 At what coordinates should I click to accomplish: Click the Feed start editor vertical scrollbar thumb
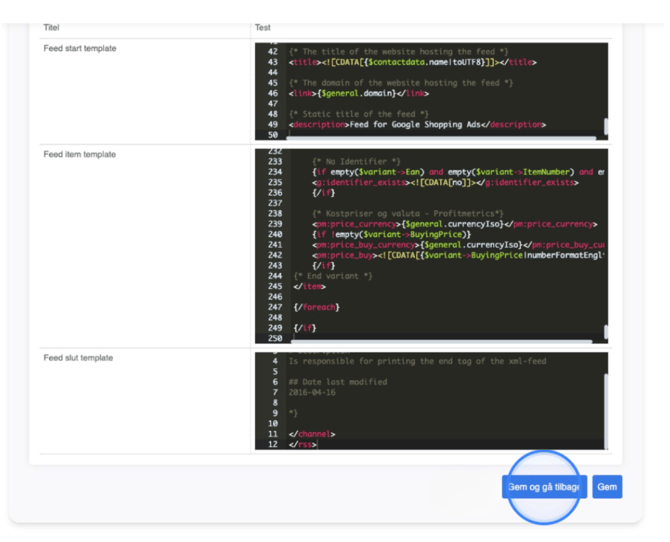[x=606, y=127]
